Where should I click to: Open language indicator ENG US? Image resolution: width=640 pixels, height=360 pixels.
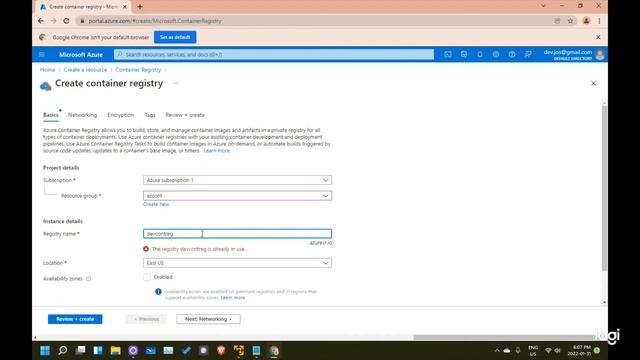pos(533,350)
